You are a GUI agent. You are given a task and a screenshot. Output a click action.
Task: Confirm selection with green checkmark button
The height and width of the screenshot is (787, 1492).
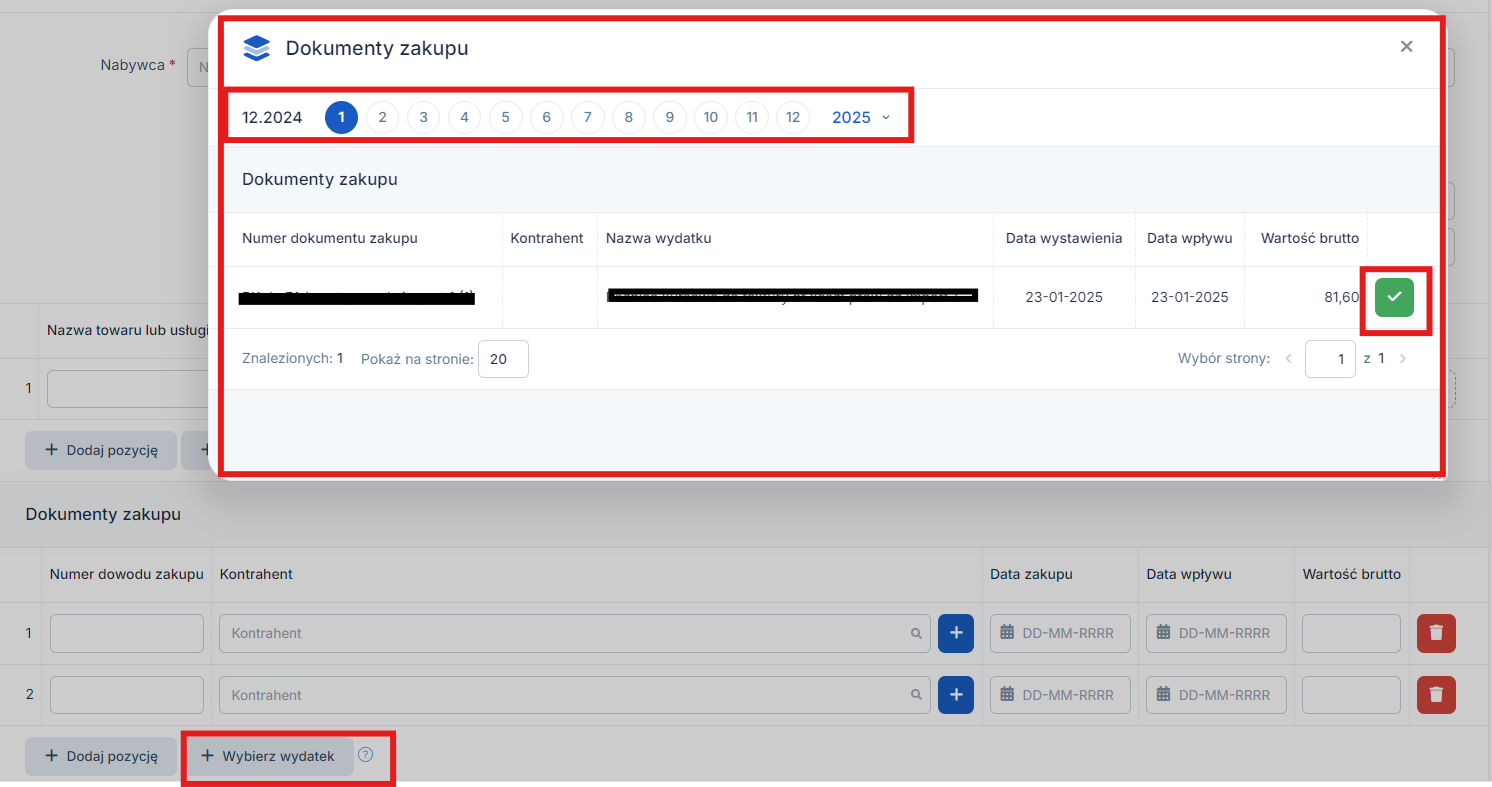coord(1394,297)
